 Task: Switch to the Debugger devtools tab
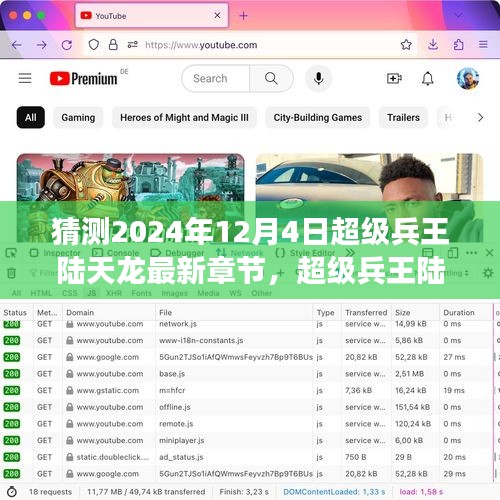[x=177, y=253]
